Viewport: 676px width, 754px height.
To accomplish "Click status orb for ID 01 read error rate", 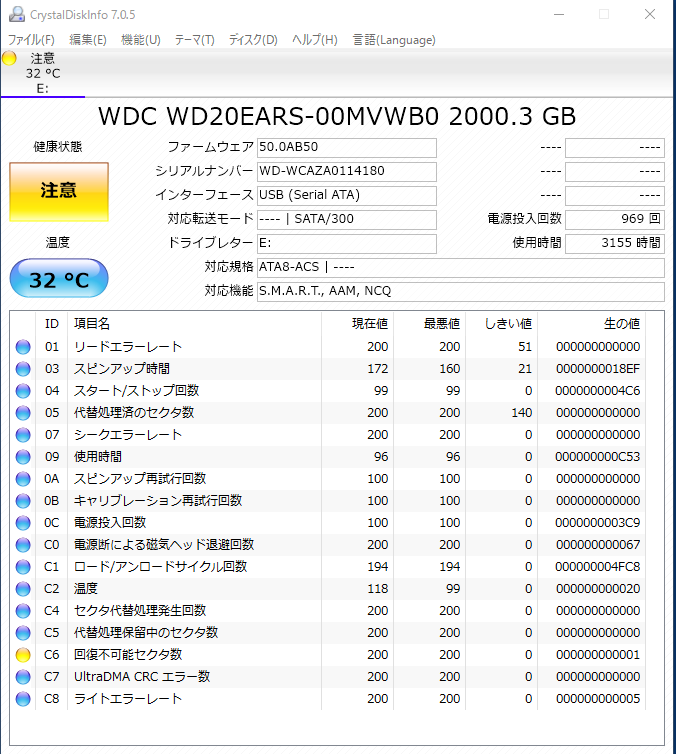I will point(23,347).
